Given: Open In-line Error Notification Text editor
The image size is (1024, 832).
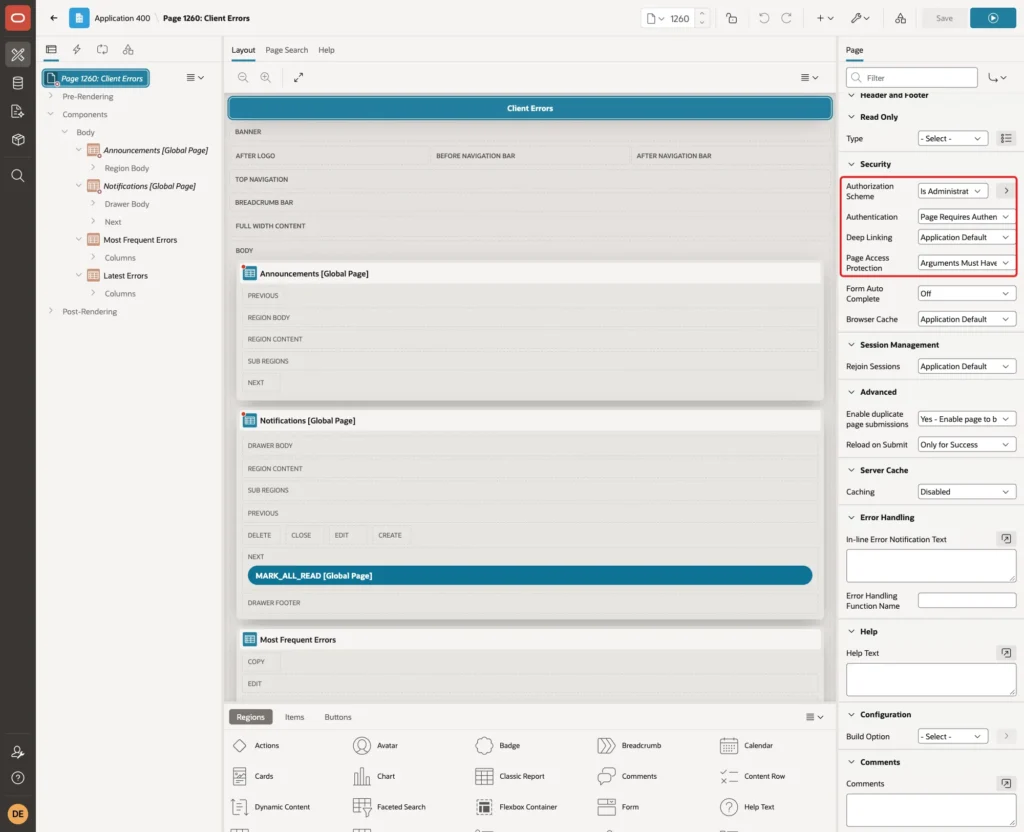Looking at the screenshot, I should 1006,539.
